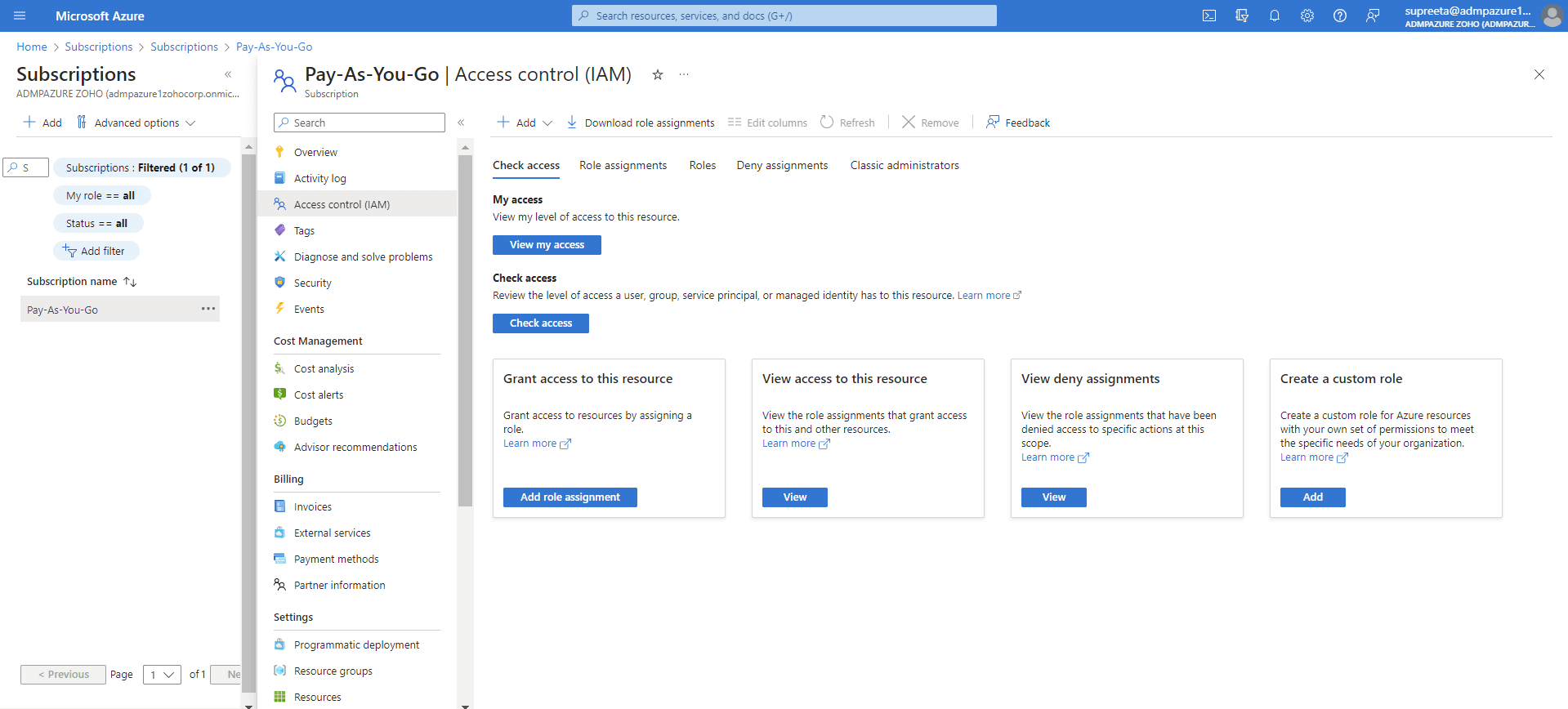Select Access control (IAM) menu item
The image size is (1568, 709).
(357, 204)
